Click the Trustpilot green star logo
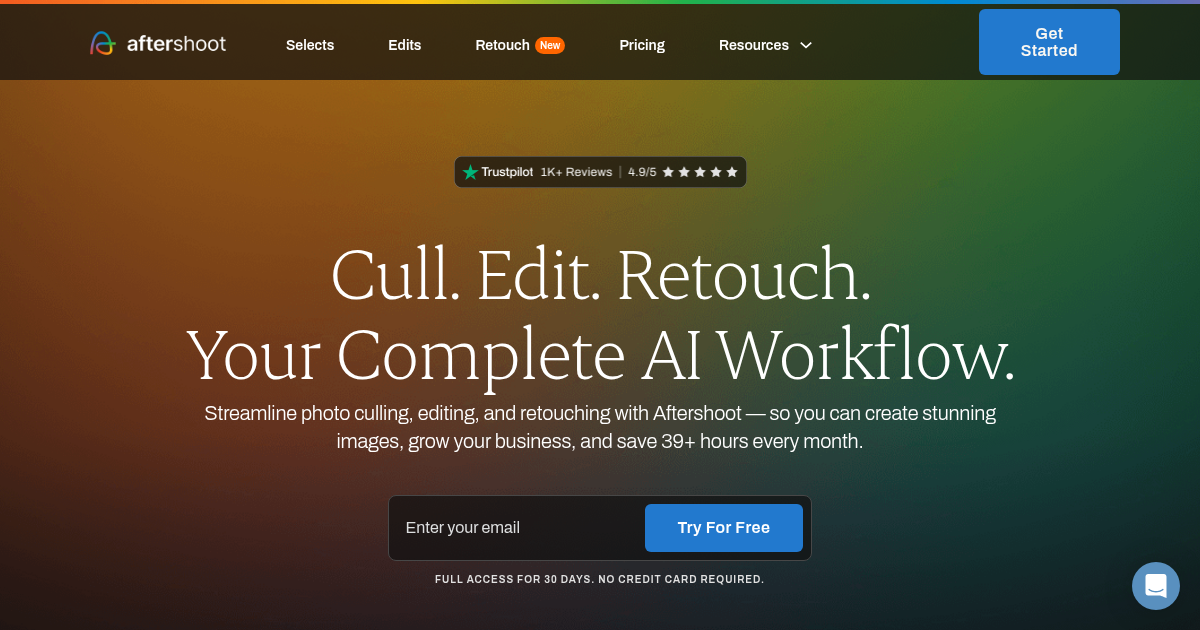Viewport: 1200px width, 630px height. [x=470, y=172]
